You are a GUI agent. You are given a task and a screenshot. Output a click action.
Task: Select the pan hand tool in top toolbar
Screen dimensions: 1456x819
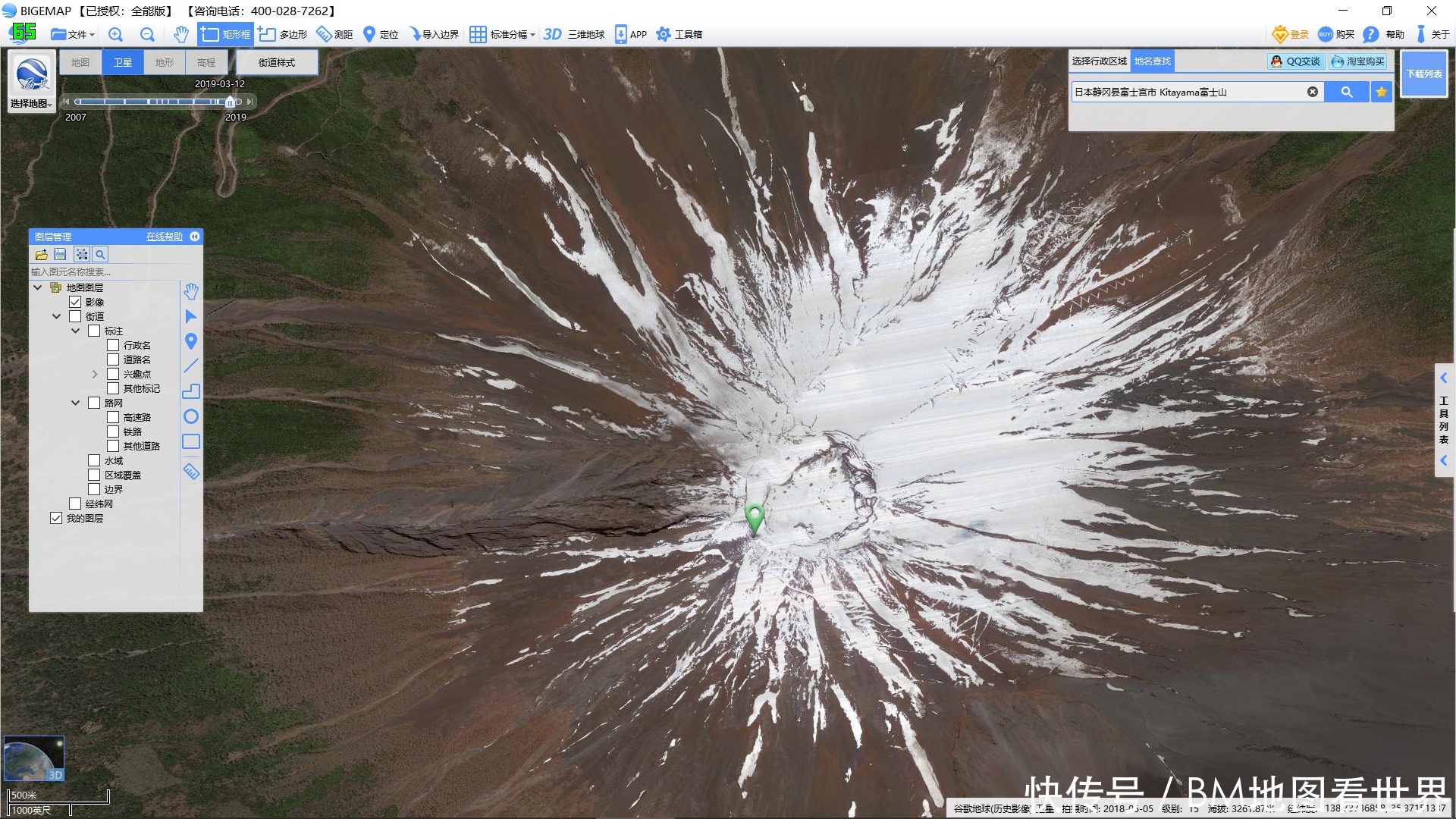(180, 34)
